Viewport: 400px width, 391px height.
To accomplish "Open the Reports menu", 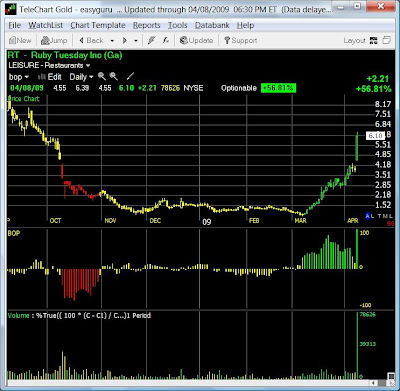I will pyautogui.click(x=146, y=25).
